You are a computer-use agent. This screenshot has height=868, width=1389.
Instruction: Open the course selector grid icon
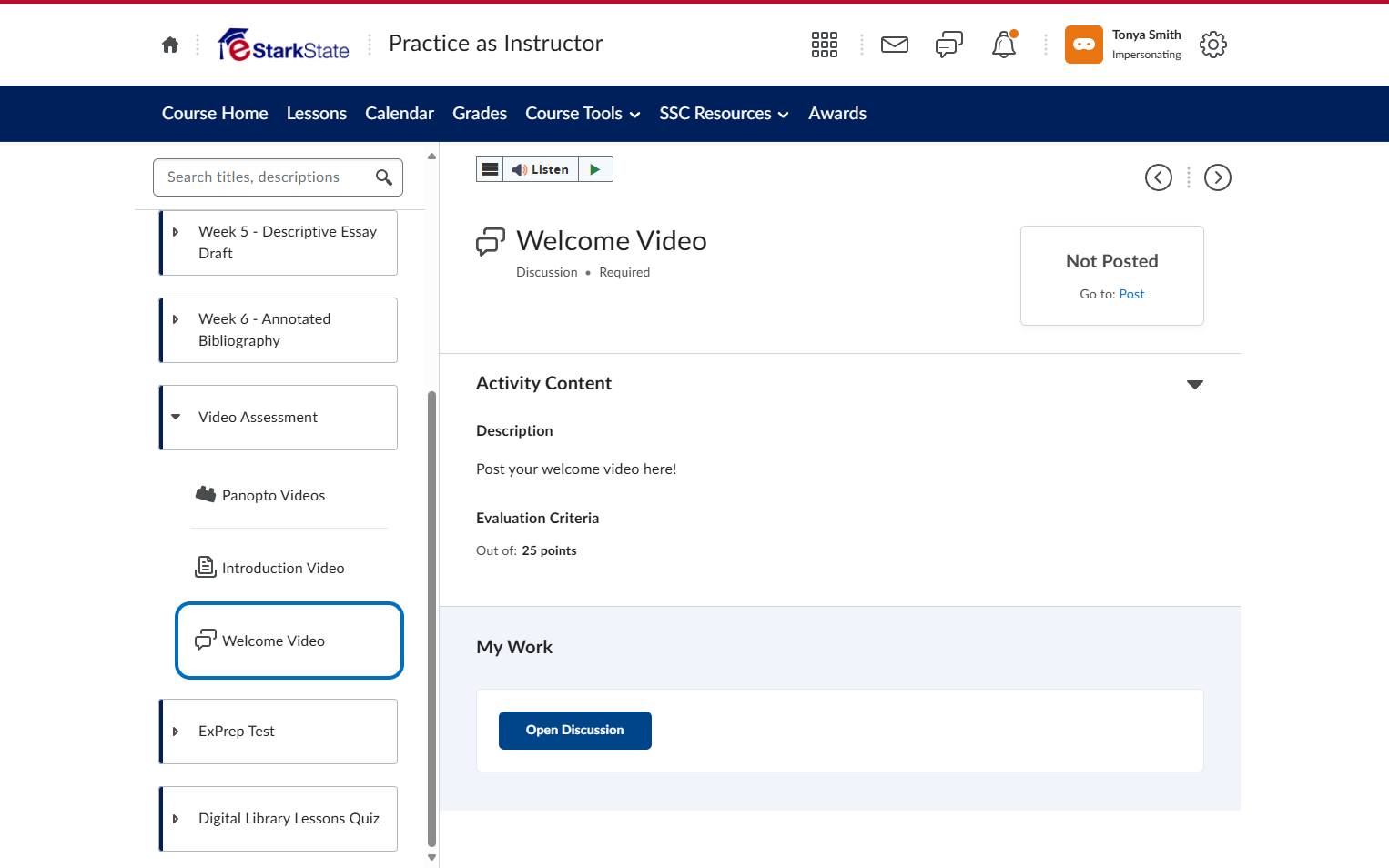(825, 45)
